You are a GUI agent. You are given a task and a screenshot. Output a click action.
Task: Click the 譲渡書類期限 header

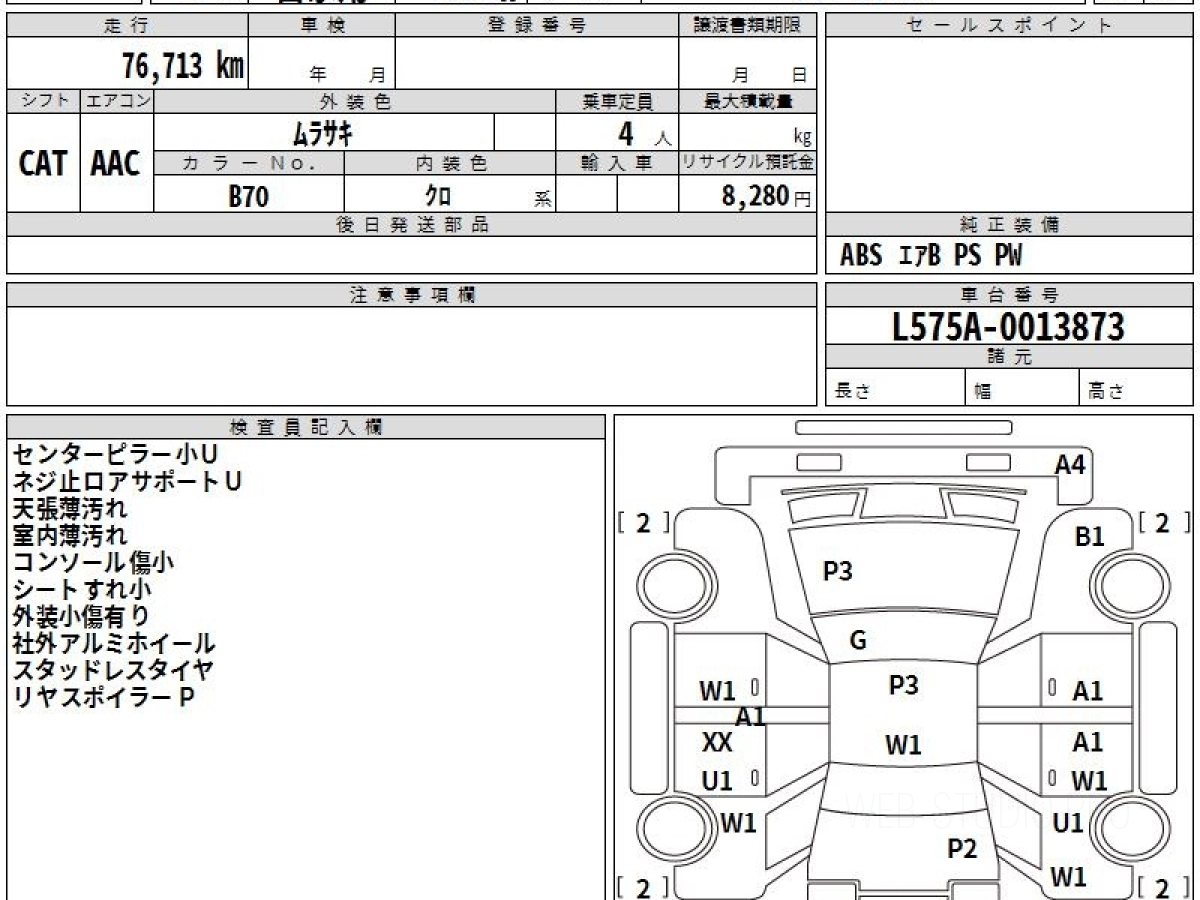pos(747,26)
